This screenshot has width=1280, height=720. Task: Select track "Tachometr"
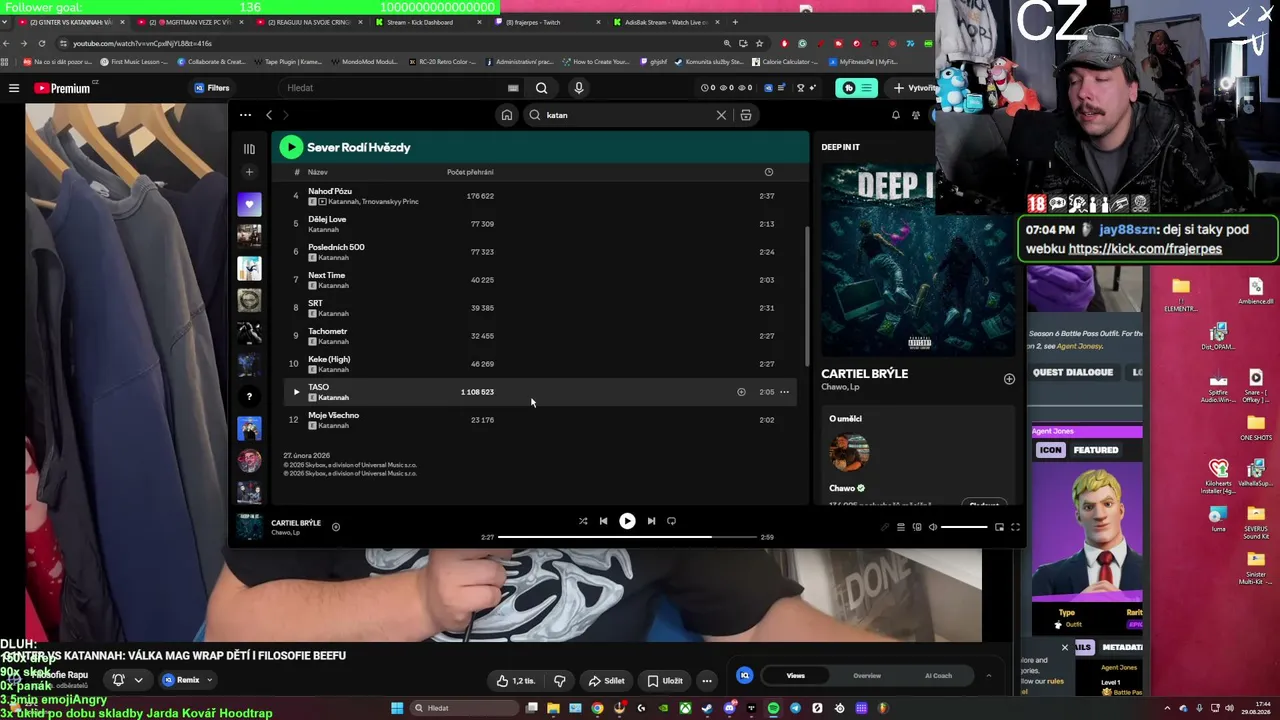pyautogui.click(x=328, y=331)
